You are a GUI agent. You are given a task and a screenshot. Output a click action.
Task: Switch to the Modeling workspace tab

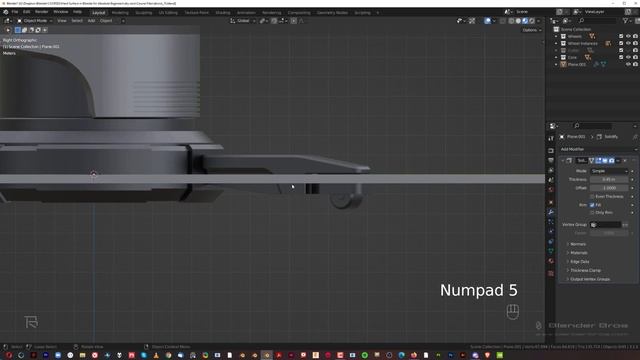120,13
